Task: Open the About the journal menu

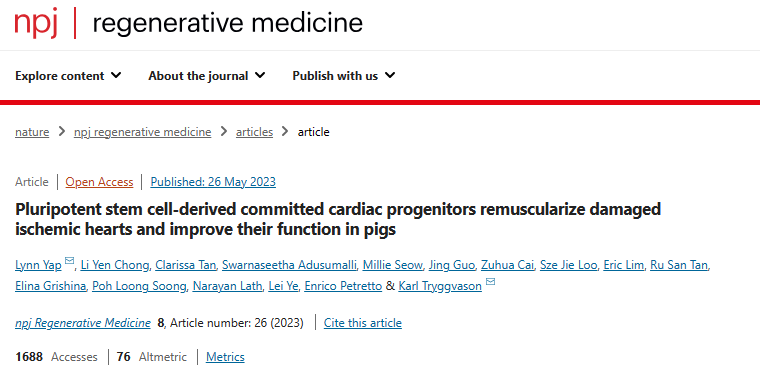Action: pyautogui.click(x=206, y=76)
